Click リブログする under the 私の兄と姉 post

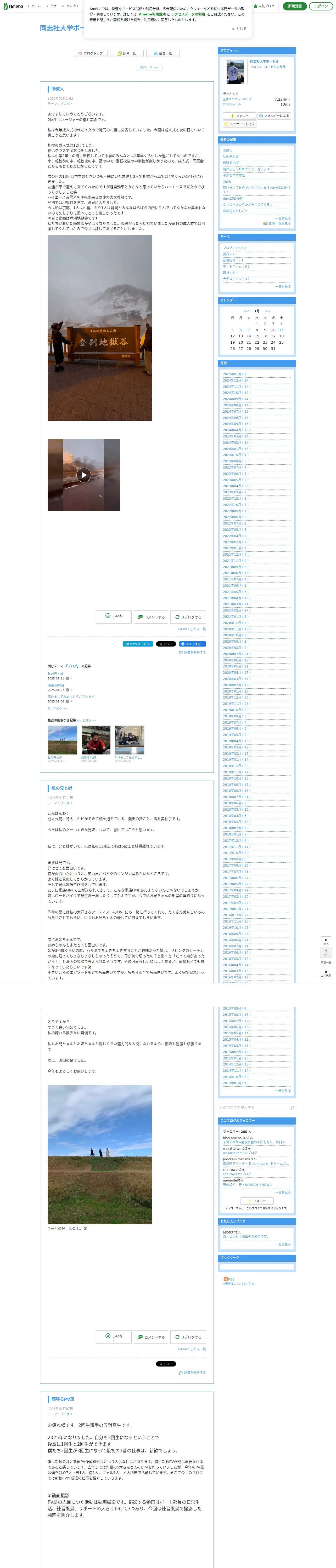(188, 1337)
